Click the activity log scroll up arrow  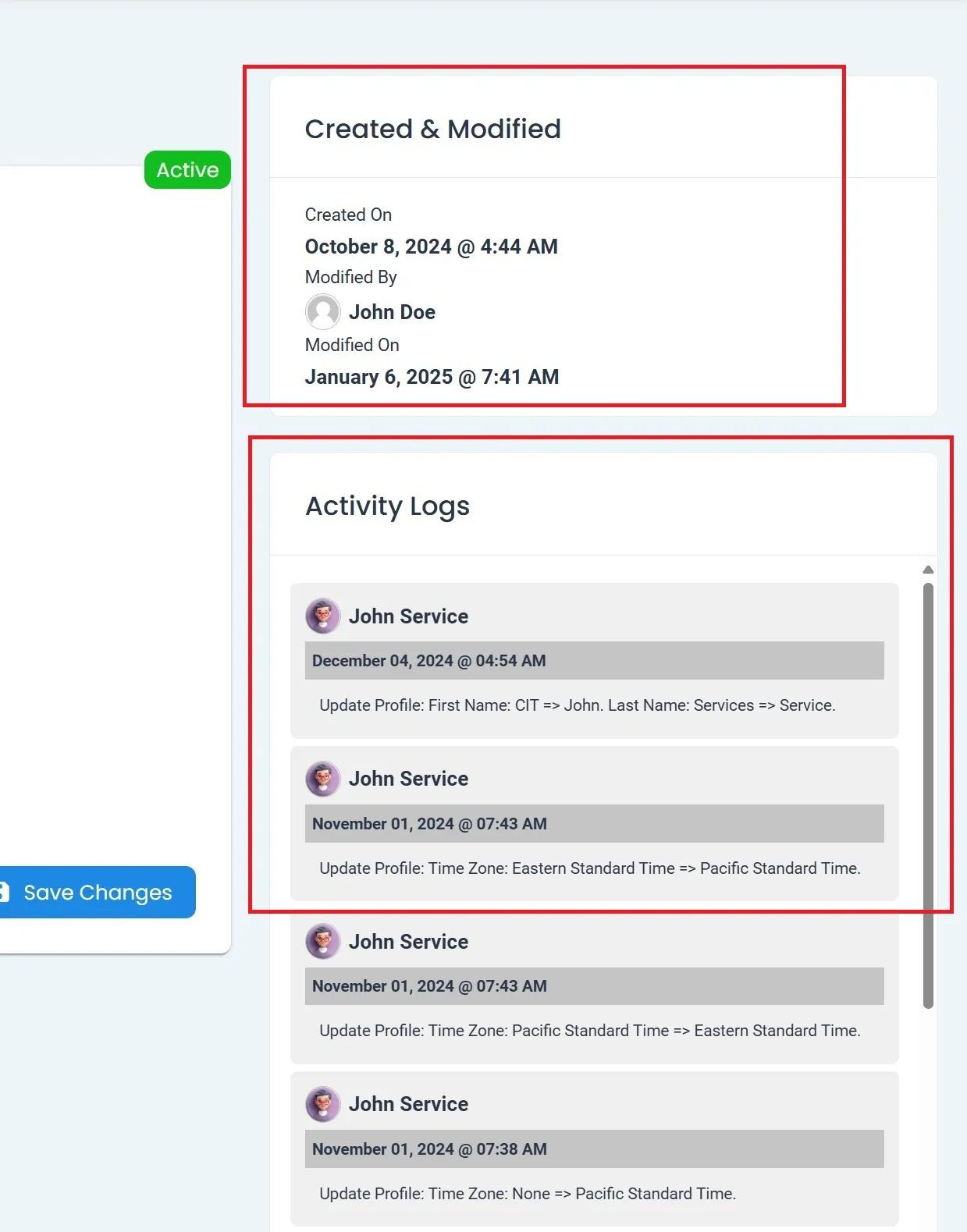coord(928,570)
